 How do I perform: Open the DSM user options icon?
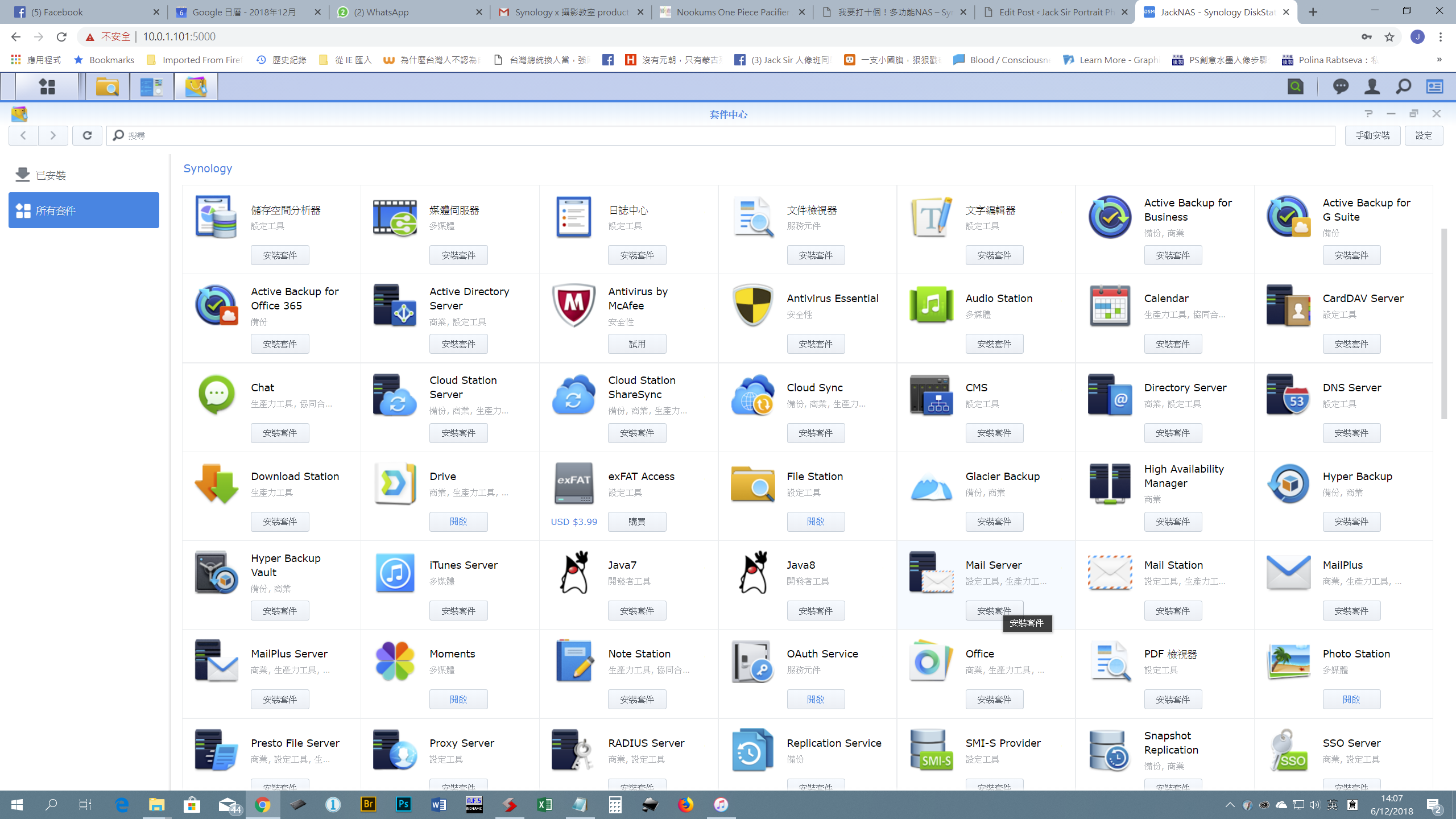1372,86
